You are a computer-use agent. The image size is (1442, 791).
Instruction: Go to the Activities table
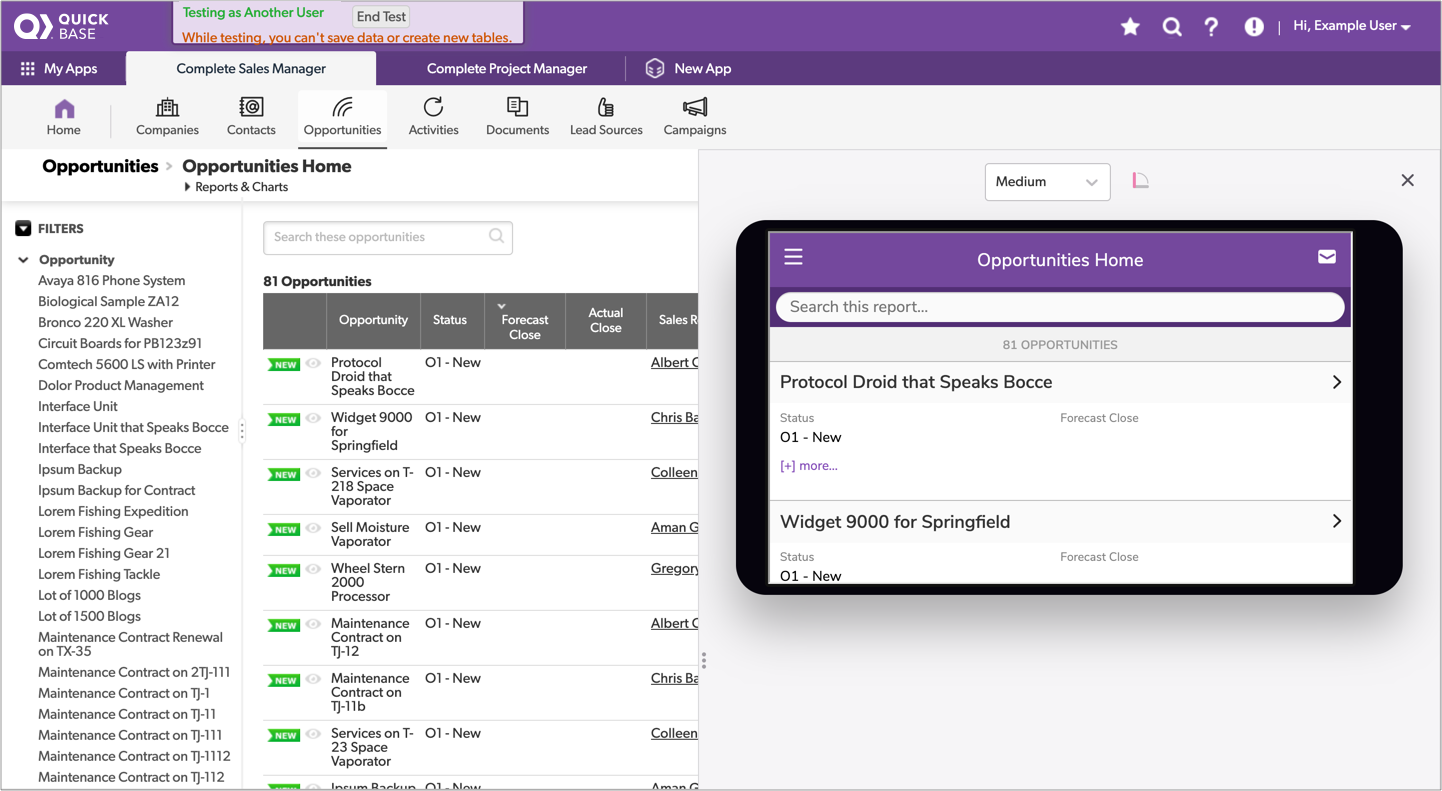[433, 117]
